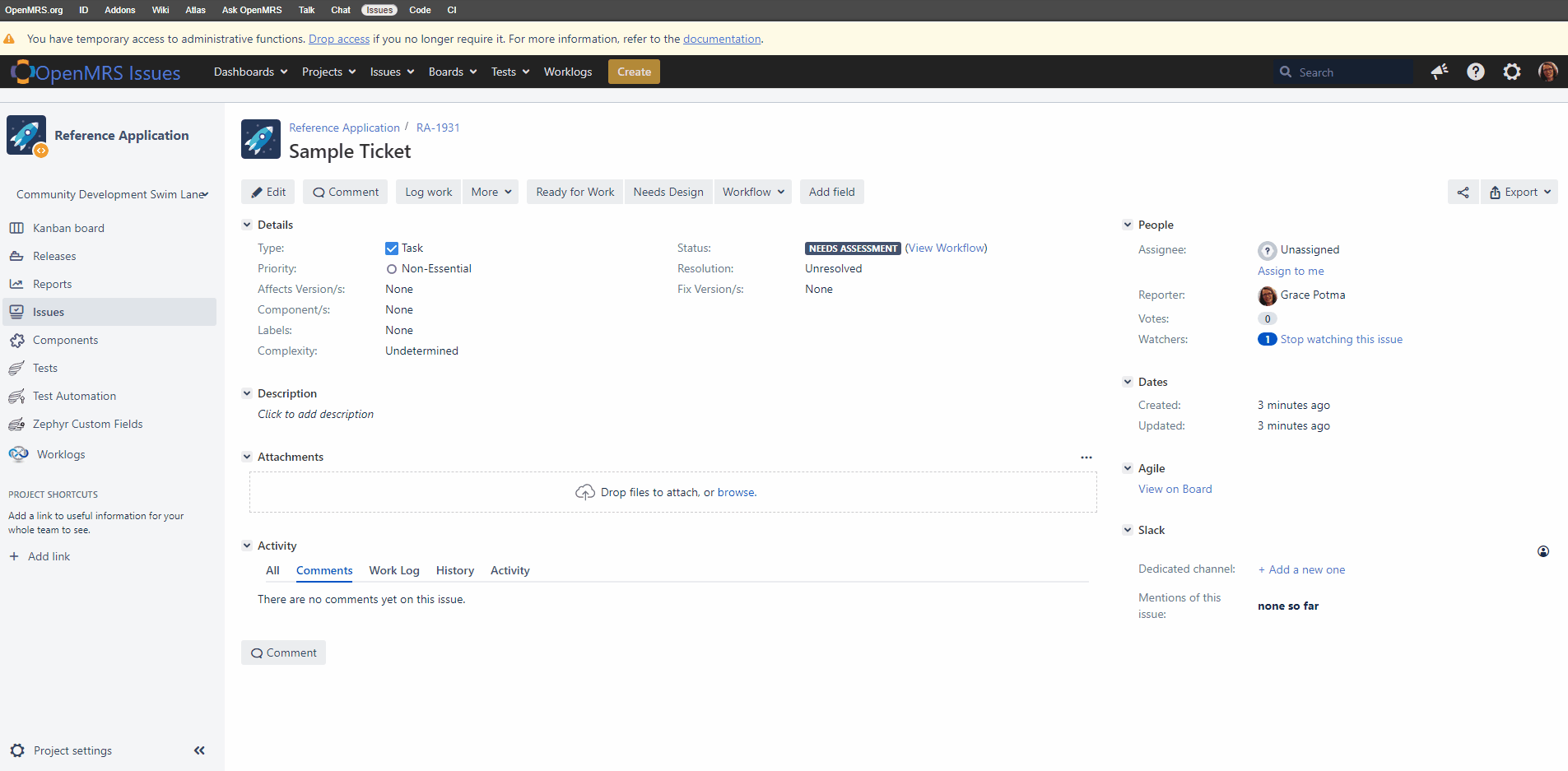Collapse the Activity section
Viewport: 1568px width, 771px height.
click(x=247, y=546)
